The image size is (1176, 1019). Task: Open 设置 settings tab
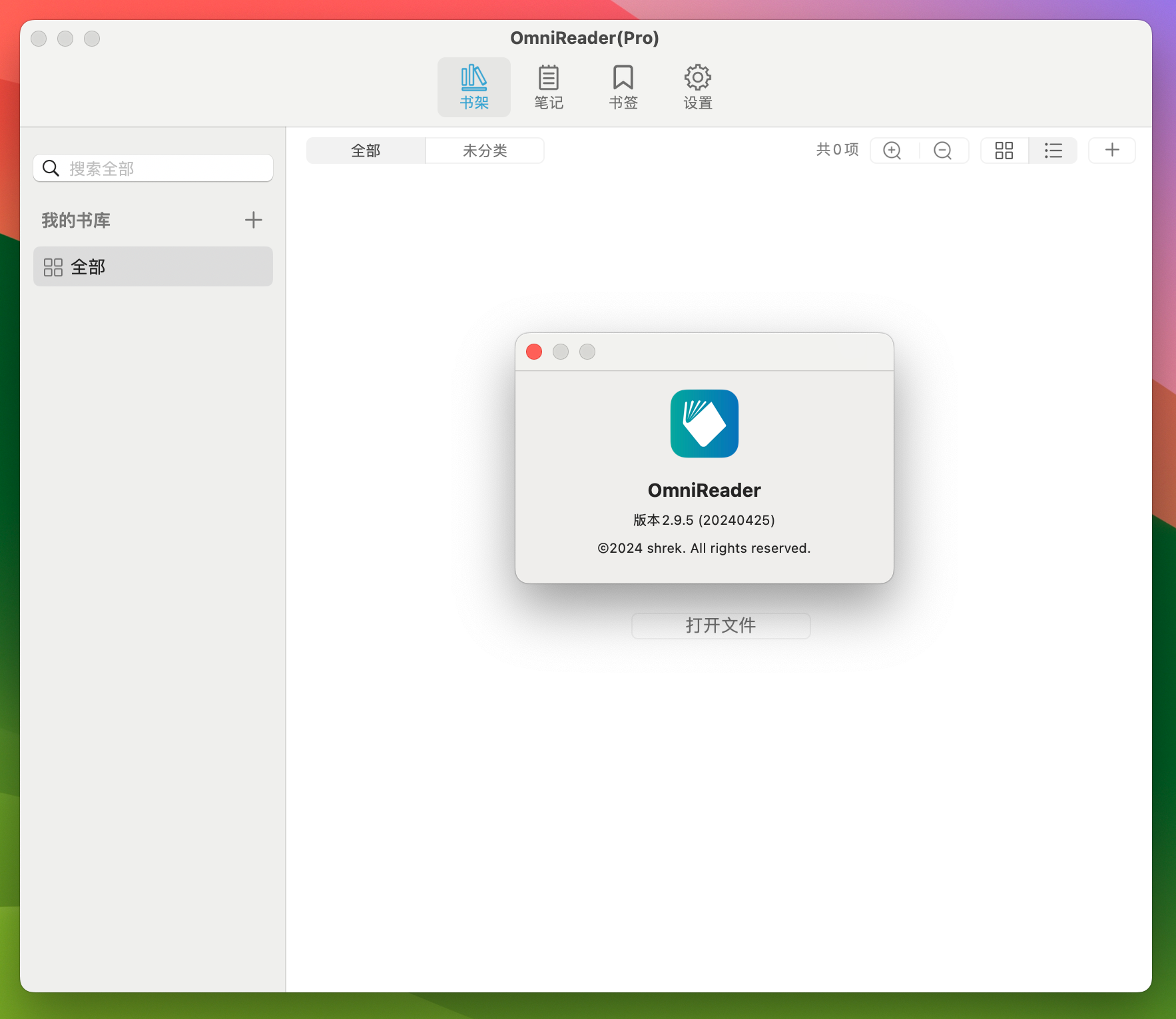(x=698, y=87)
